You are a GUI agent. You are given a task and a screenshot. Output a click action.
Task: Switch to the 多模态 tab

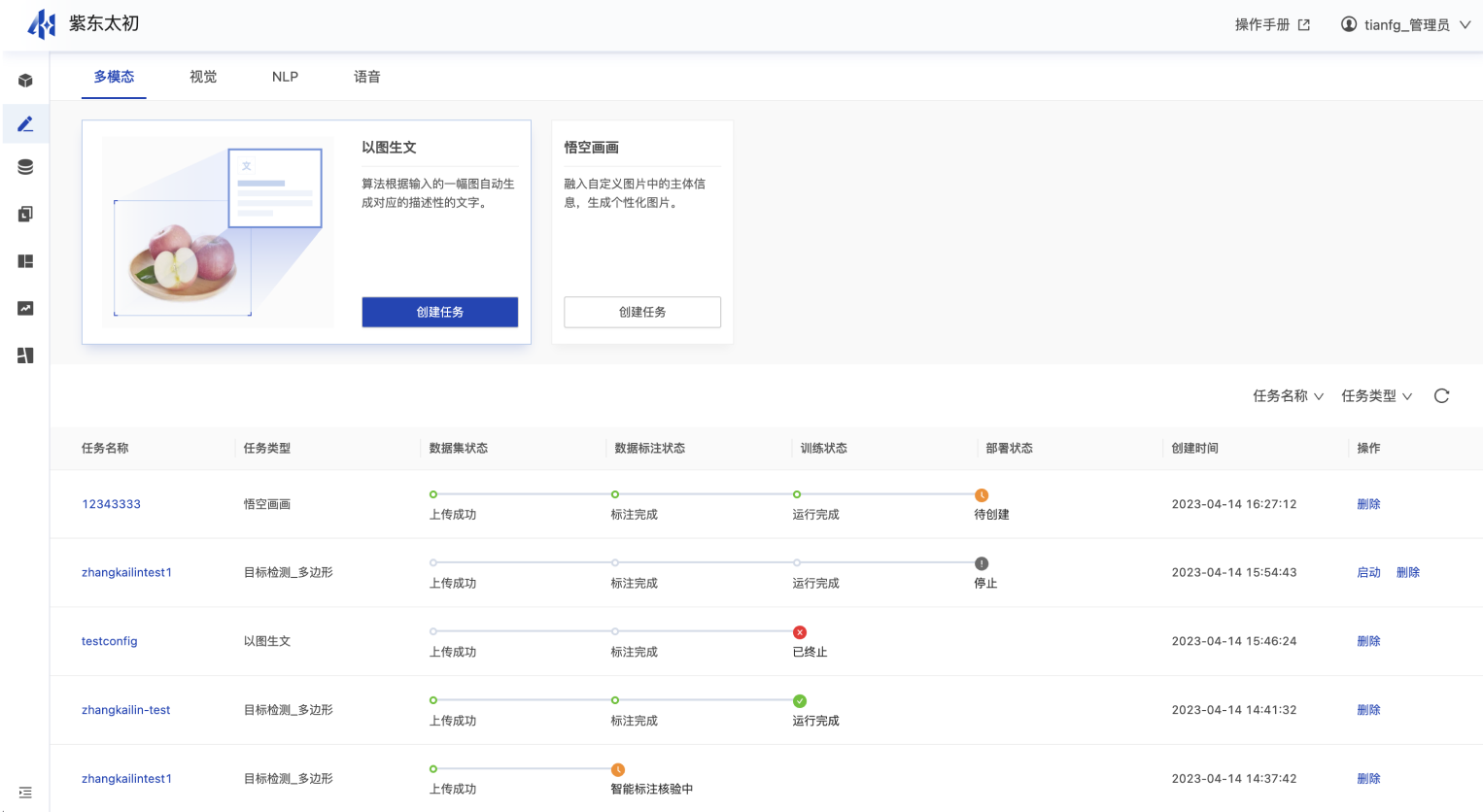pyautogui.click(x=114, y=77)
